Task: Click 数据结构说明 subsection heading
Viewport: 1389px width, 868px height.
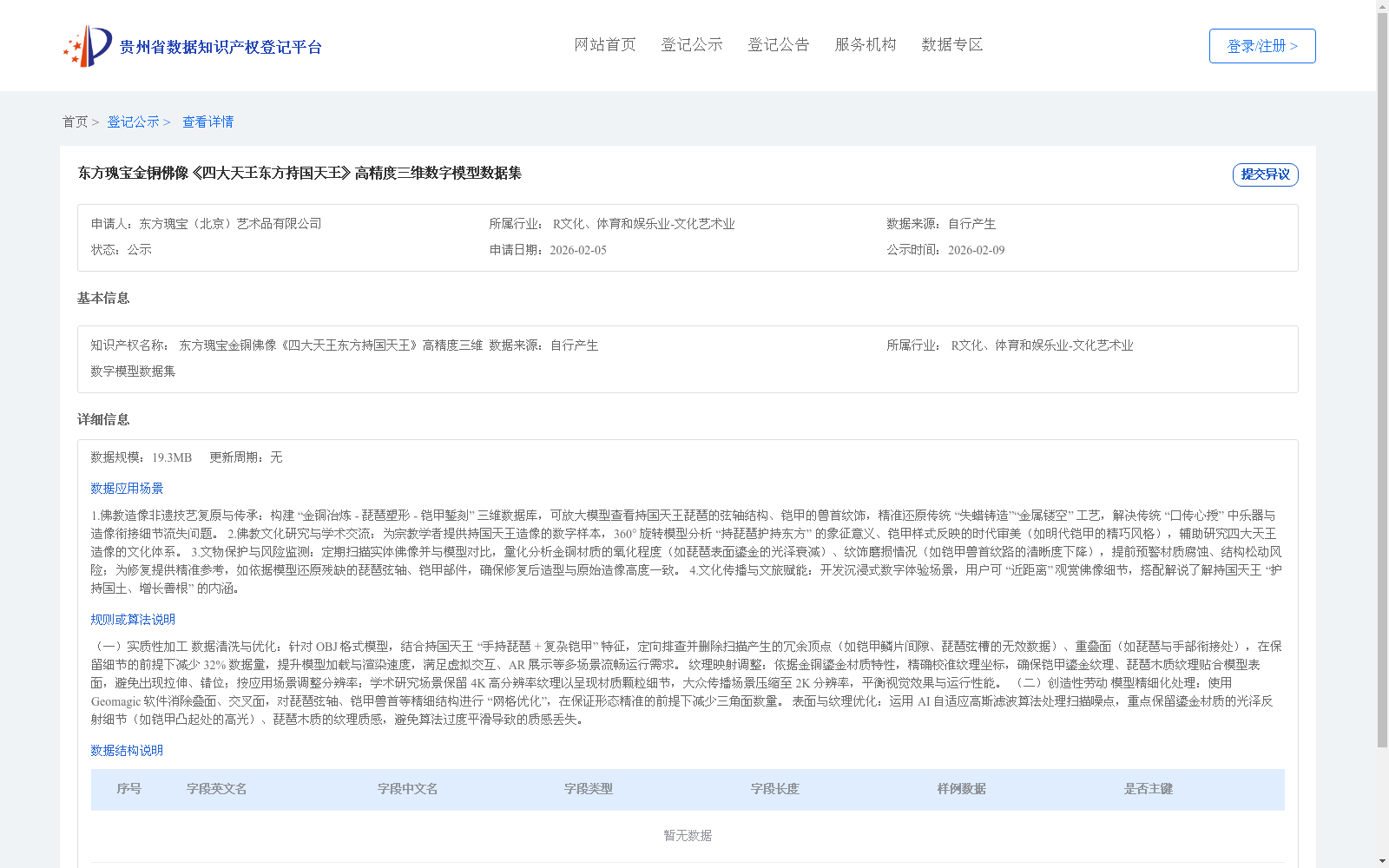Action: click(127, 751)
